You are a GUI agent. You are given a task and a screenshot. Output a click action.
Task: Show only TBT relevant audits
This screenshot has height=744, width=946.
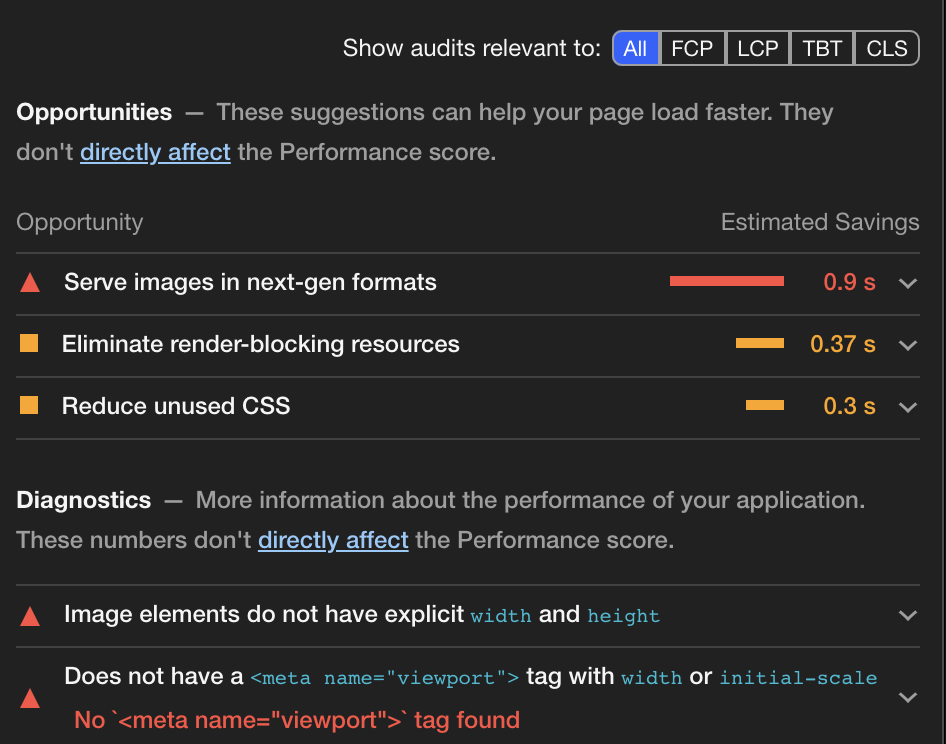(x=822, y=48)
